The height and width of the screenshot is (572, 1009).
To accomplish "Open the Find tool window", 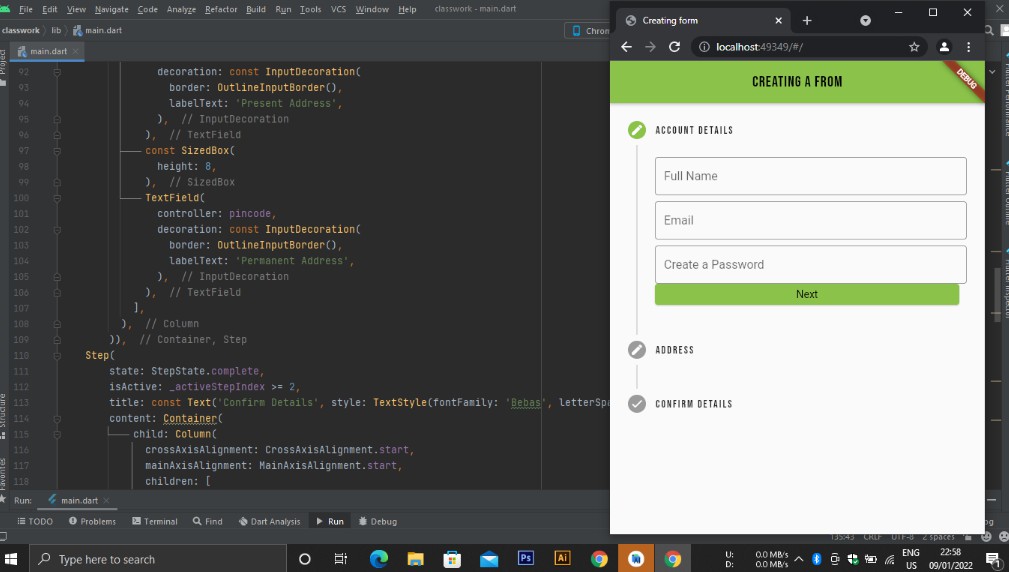I will tap(207, 521).
